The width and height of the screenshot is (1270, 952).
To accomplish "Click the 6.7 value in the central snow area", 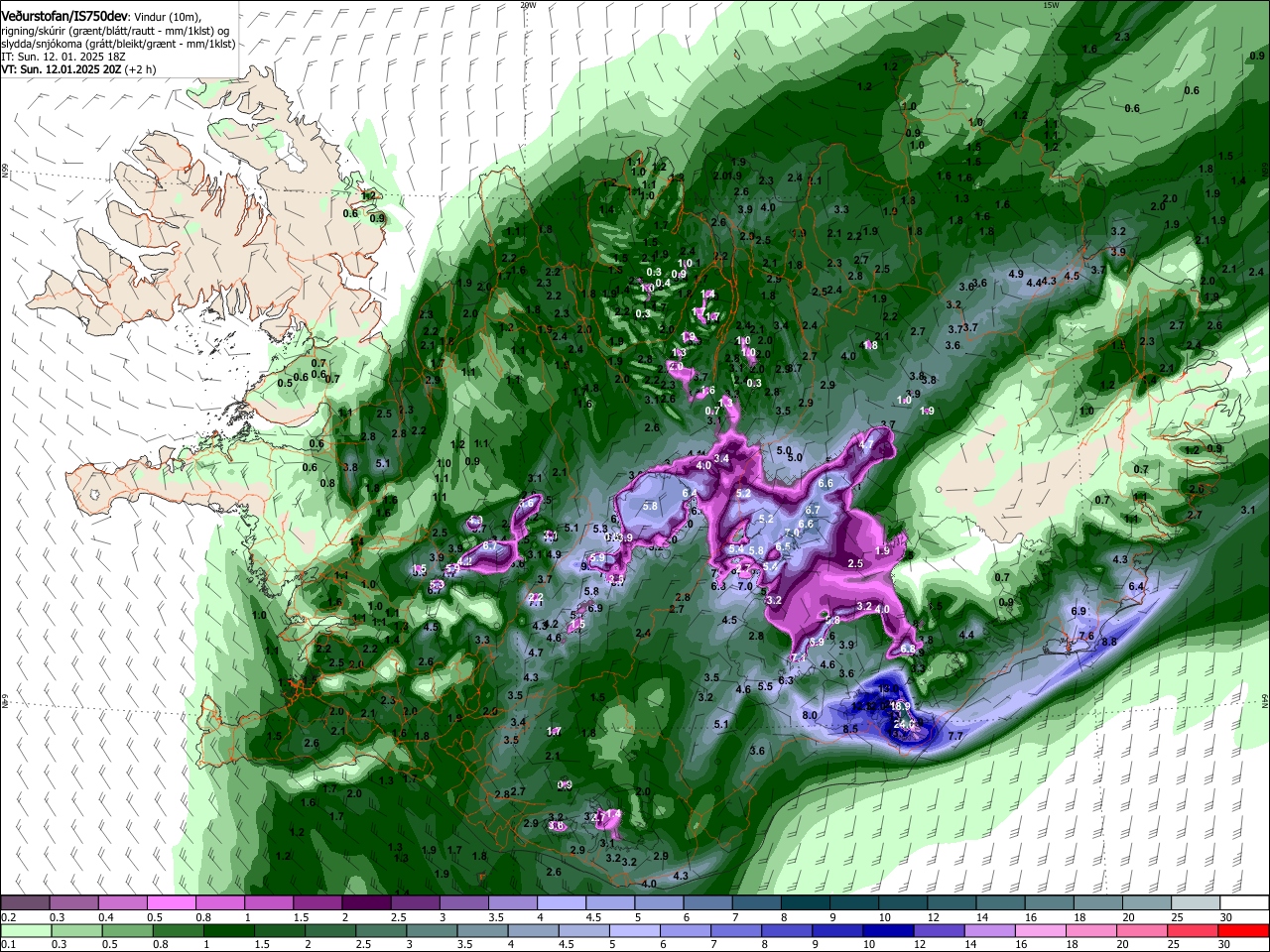I will point(813,509).
